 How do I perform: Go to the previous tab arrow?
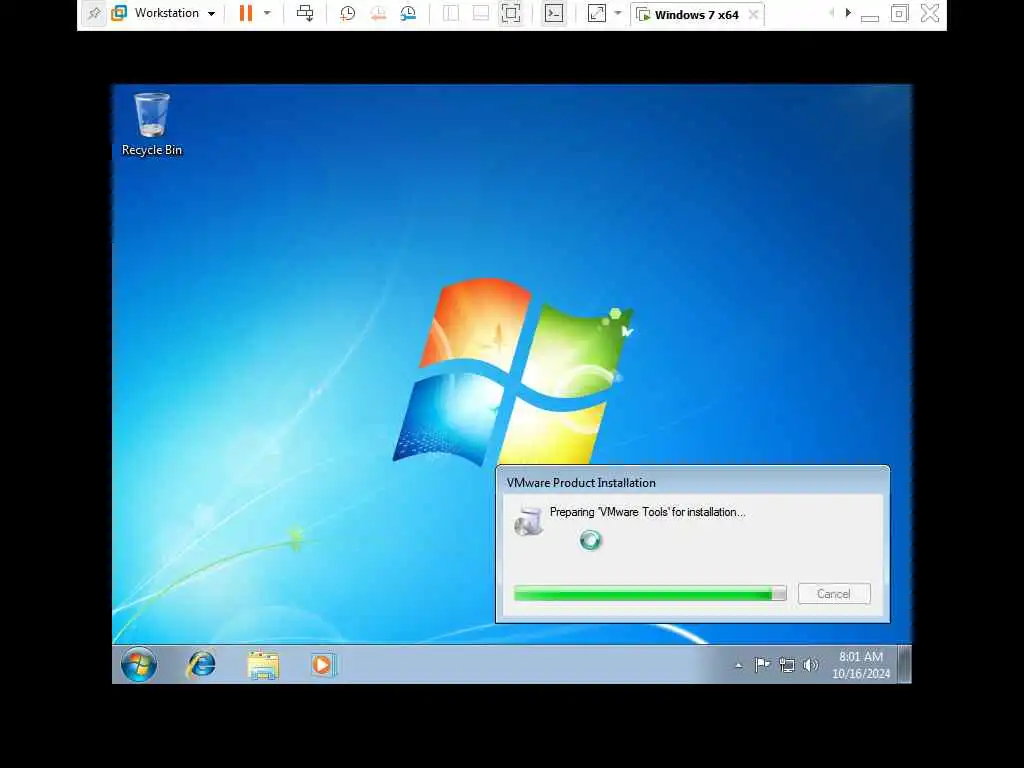(831, 12)
